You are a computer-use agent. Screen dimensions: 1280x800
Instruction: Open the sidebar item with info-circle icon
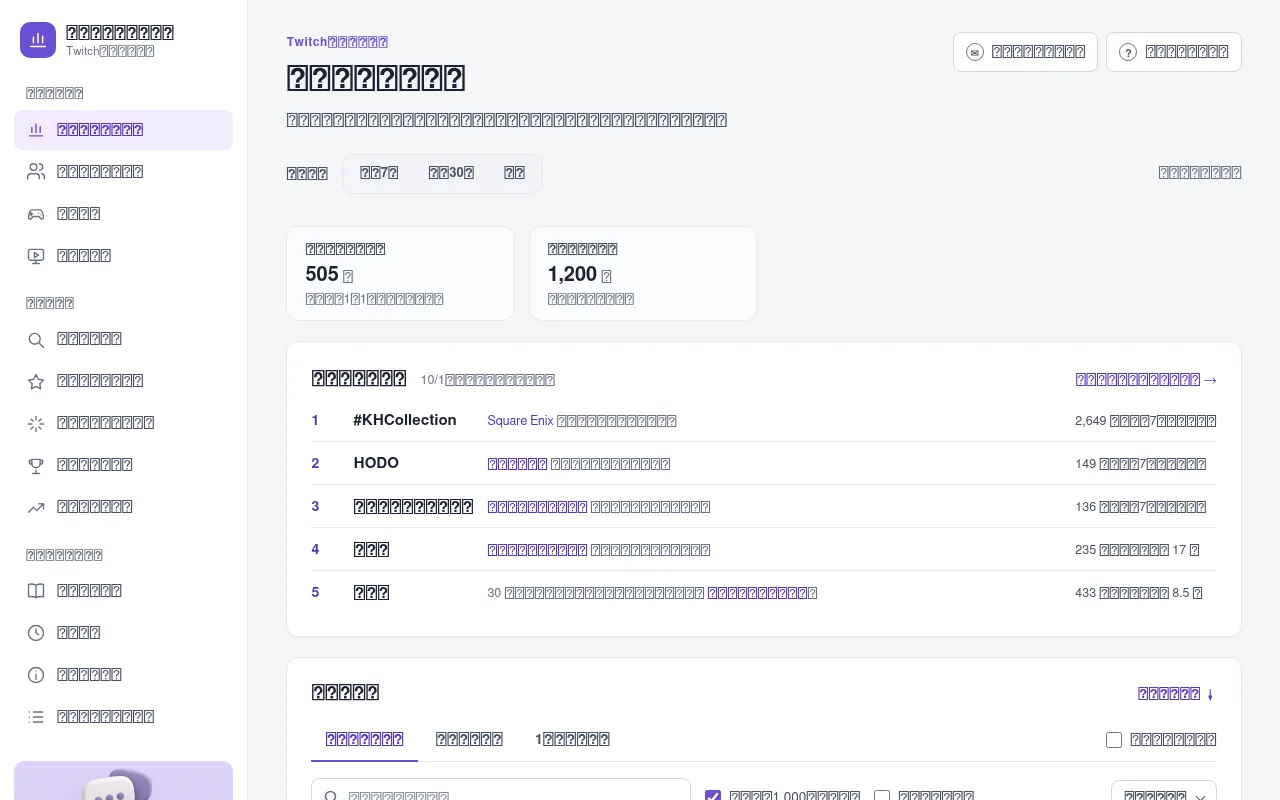click(123, 676)
